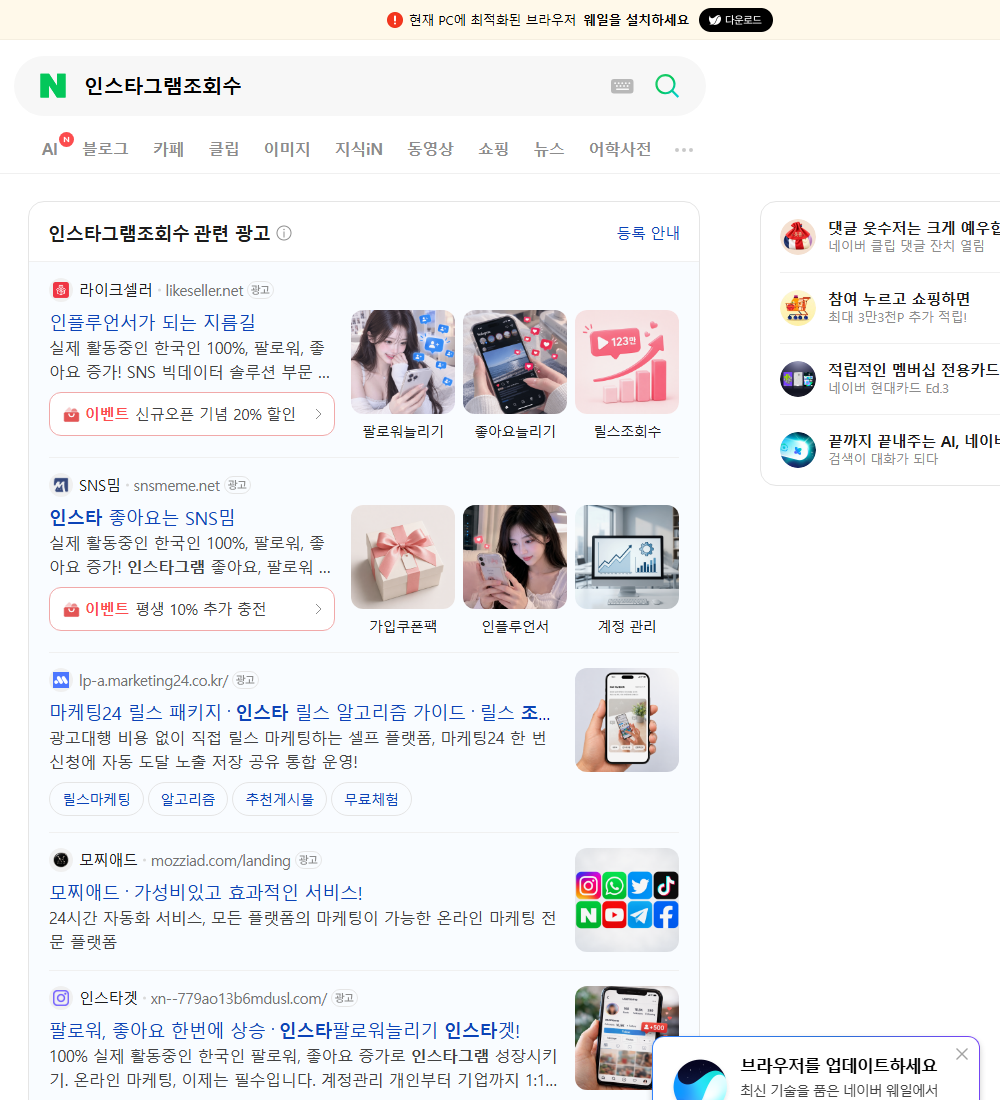Close the browser update popup
This screenshot has height=1100, width=1000.
[961, 1054]
